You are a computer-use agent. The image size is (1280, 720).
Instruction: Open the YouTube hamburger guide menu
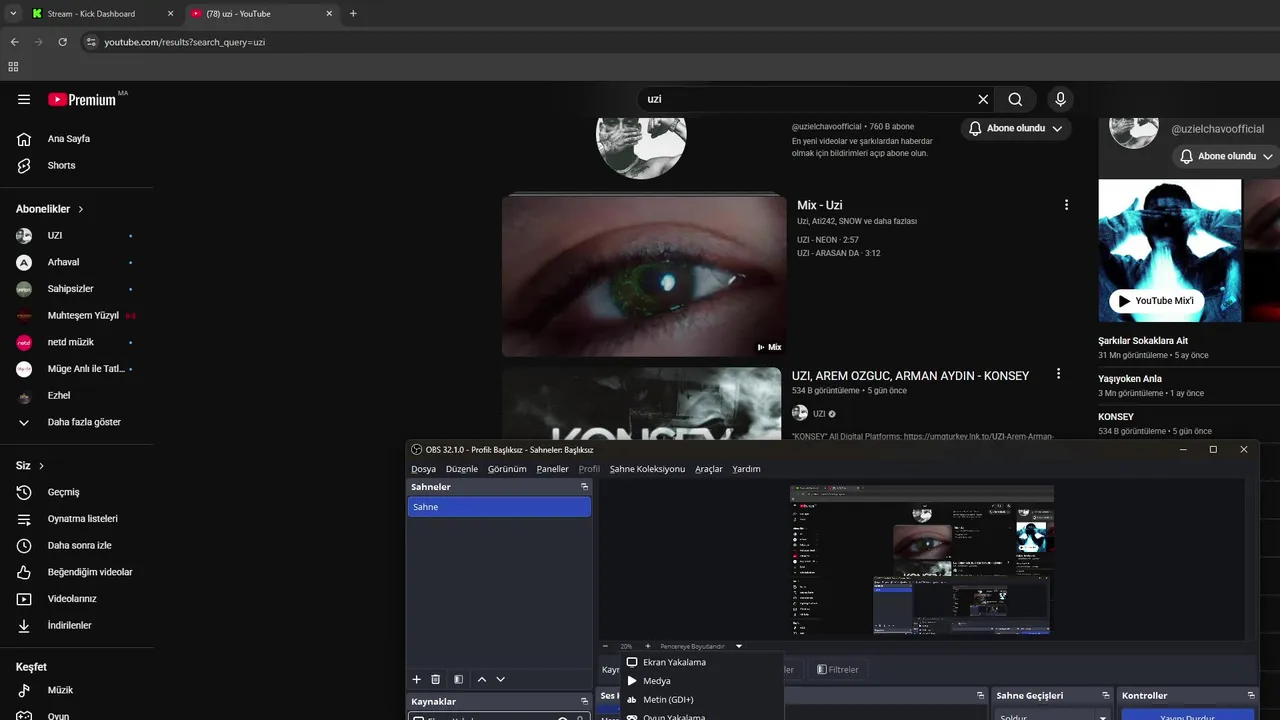coord(24,100)
